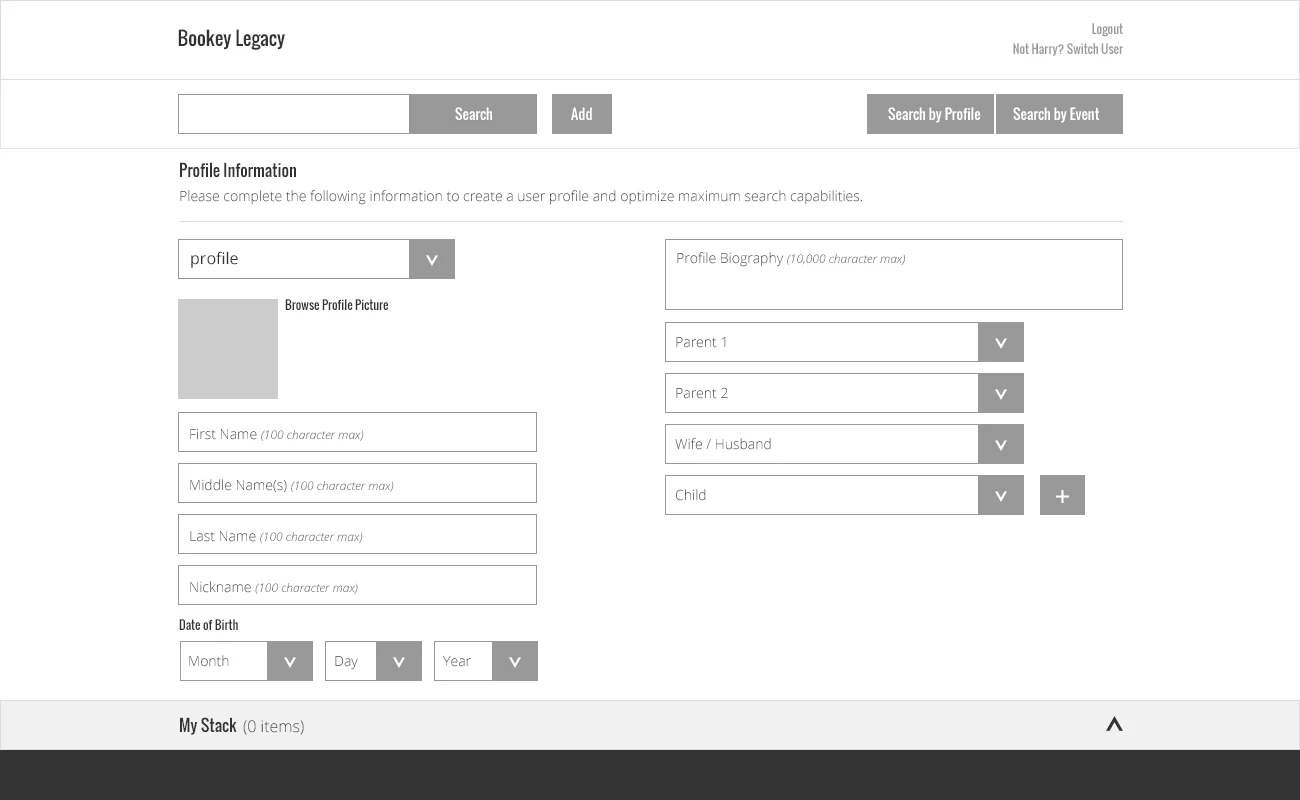Image resolution: width=1300 pixels, height=800 pixels.
Task: Expand My Stack with the up arrow
Action: point(1114,725)
